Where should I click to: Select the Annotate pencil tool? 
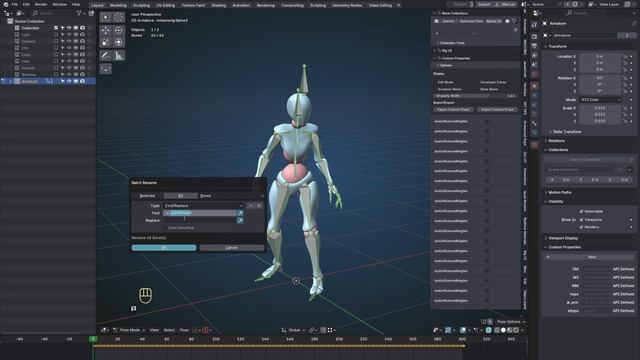pyautogui.click(x=106, y=56)
